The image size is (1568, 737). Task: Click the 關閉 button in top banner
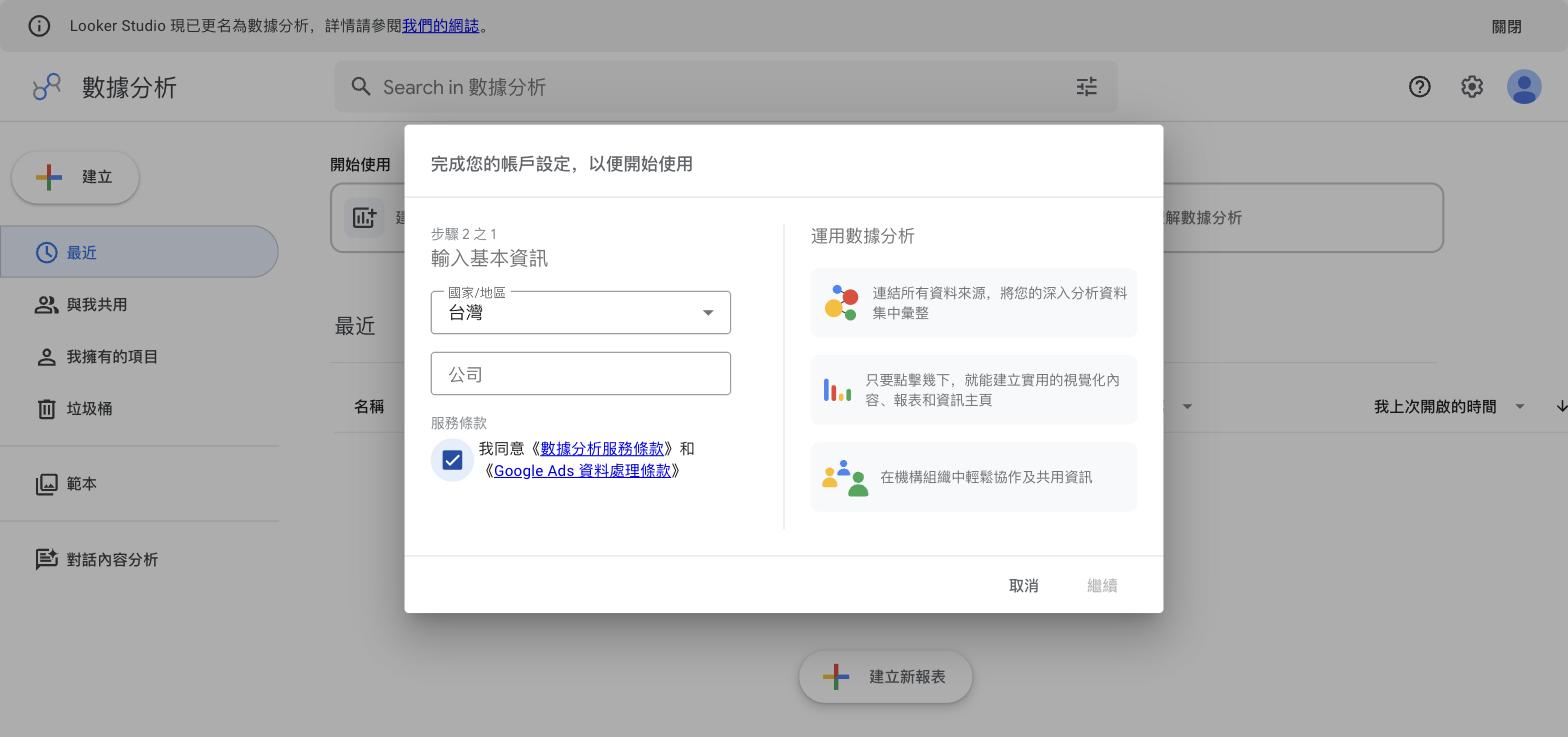point(1507,27)
